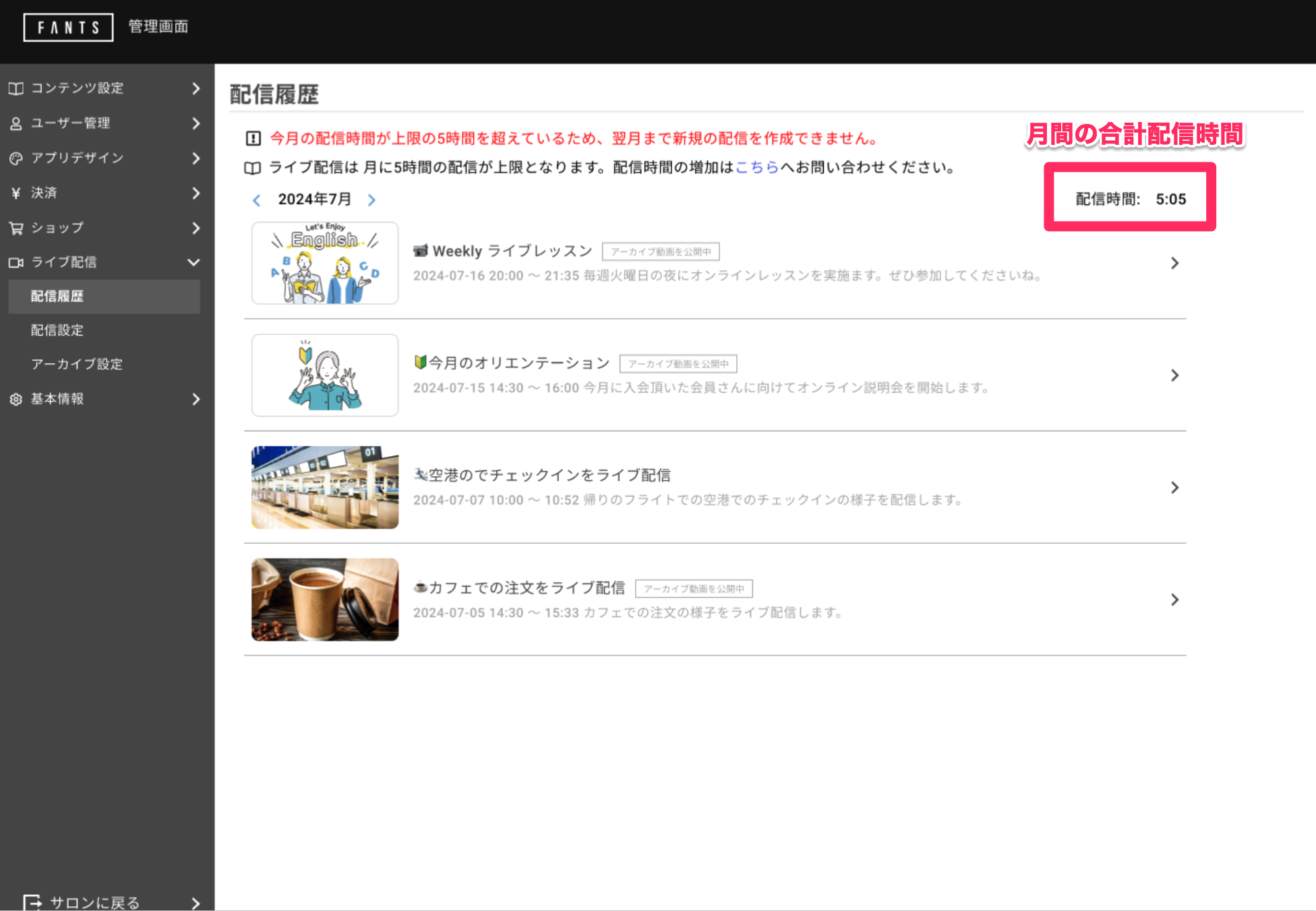Expand the ショップ menu chevron
Screen dimensions: 1316x911
(196, 228)
